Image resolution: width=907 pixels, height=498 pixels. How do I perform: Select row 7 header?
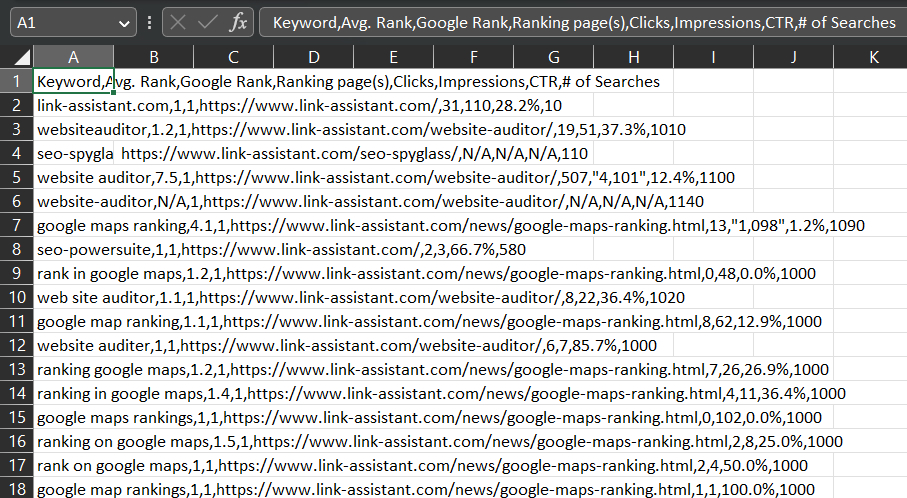click(x=16, y=225)
